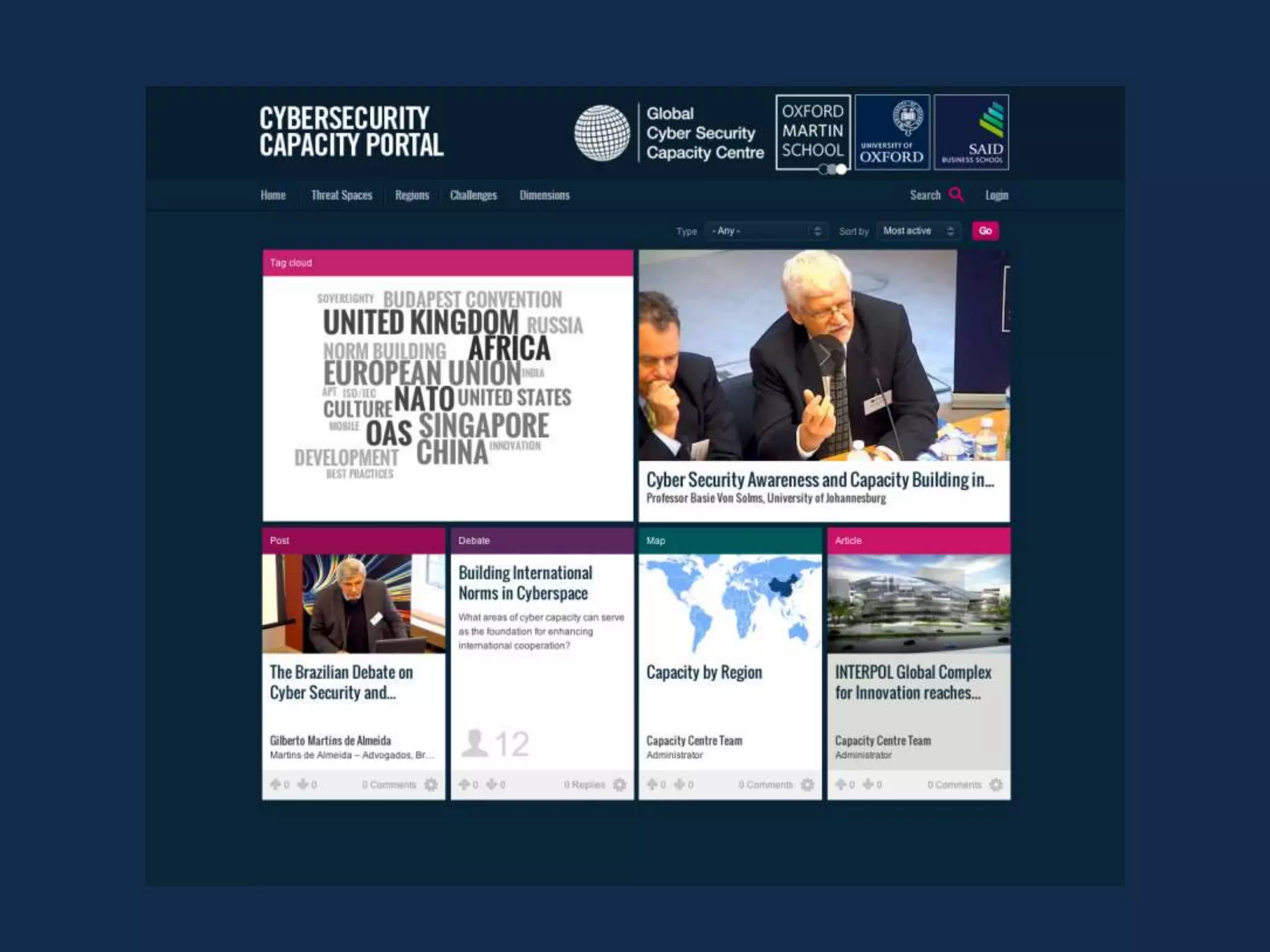Downvote the INTERPOL Global Complex article

pos(868,784)
